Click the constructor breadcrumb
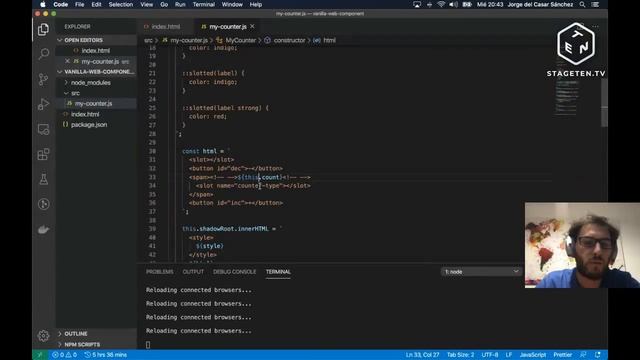Viewport: 640px width, 360px height. (289, 40)
